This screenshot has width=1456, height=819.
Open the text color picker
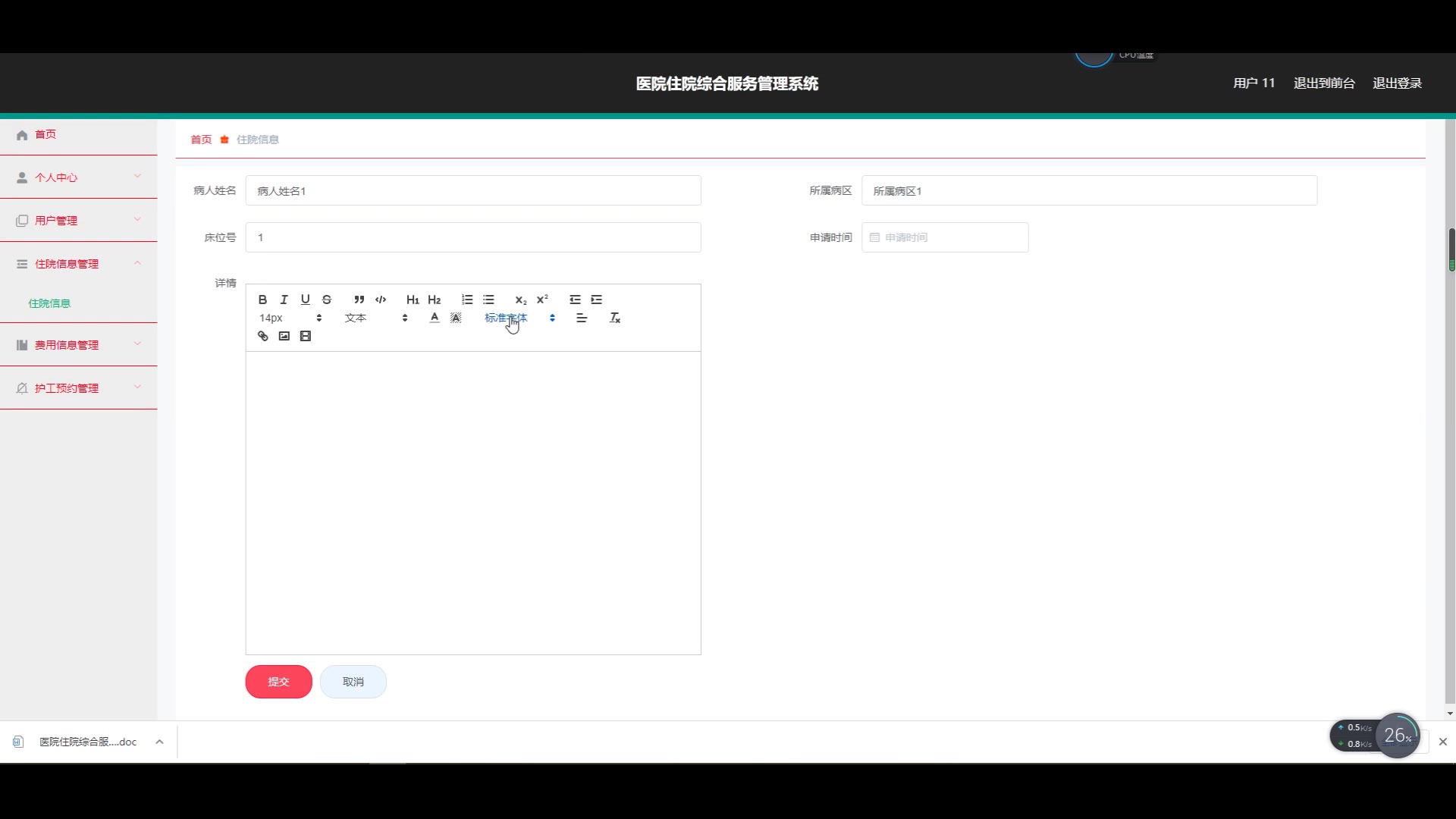click(434, 318)
